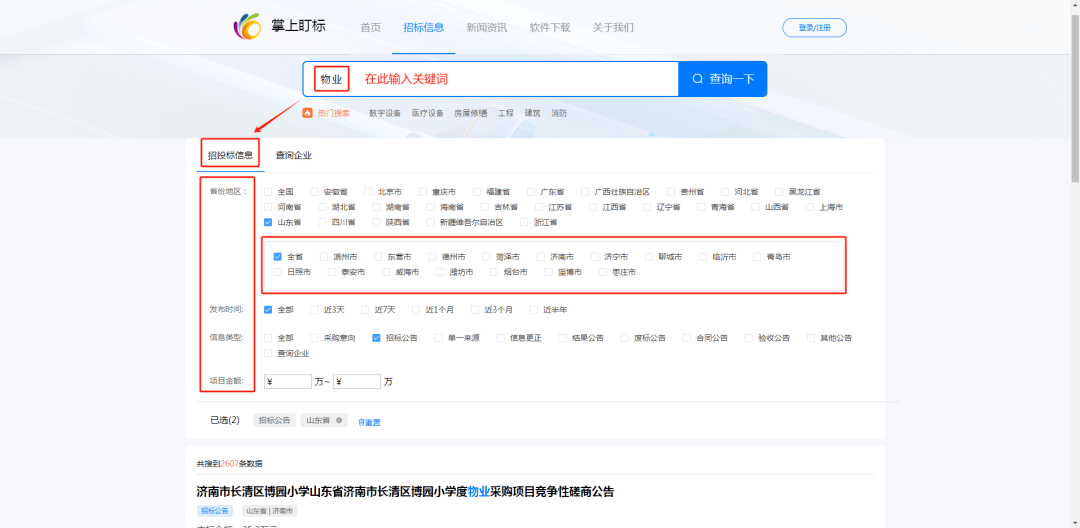
Task: Switch to the 查询企业 tab
Action: 293,155
